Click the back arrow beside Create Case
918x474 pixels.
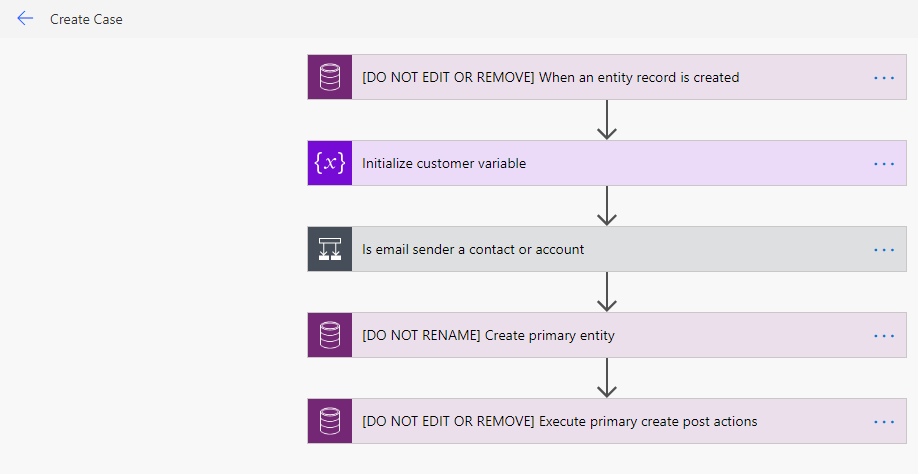(x=25, y=19)
